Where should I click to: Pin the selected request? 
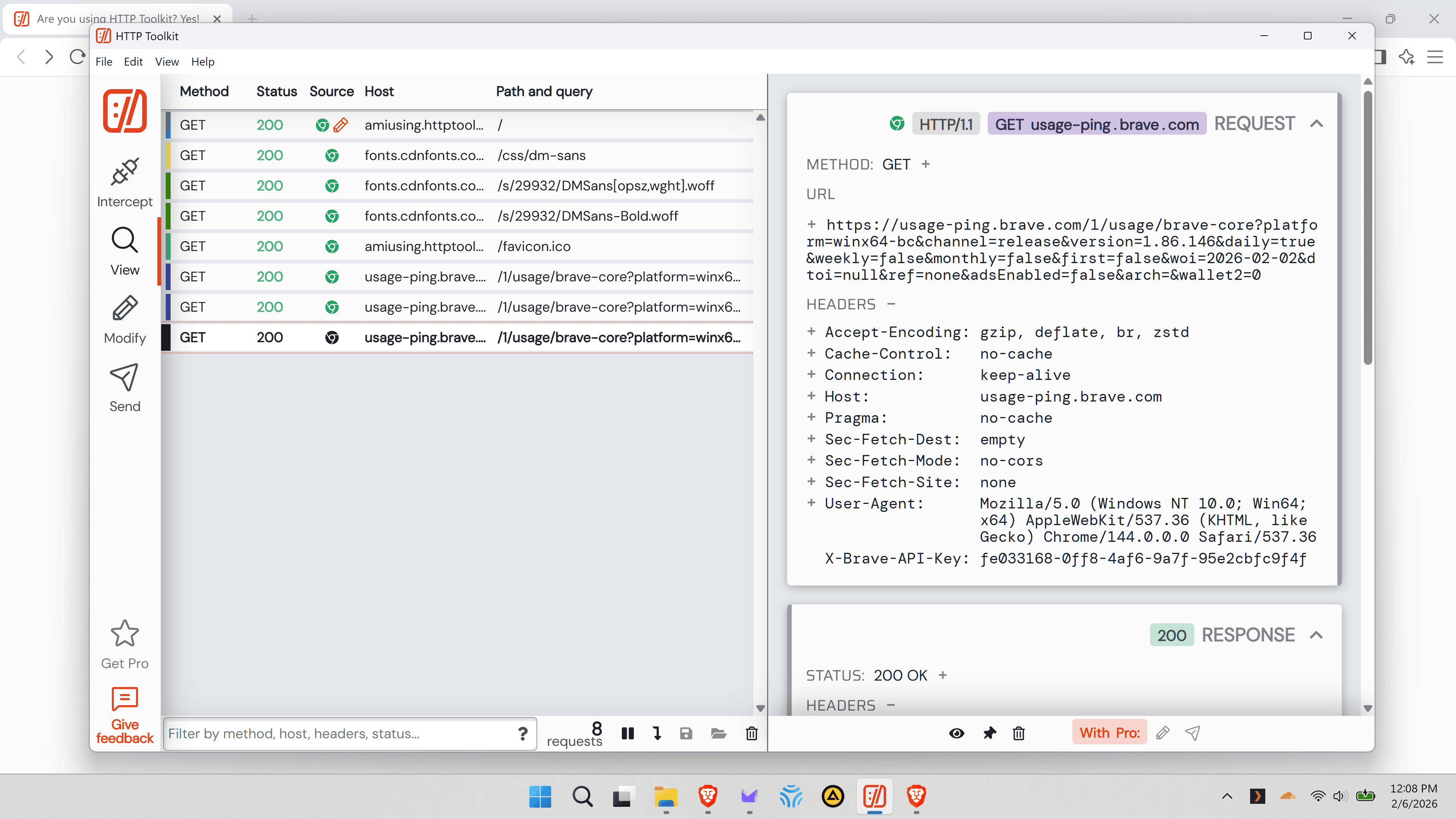pyautogui.click(x=989, y=734)
